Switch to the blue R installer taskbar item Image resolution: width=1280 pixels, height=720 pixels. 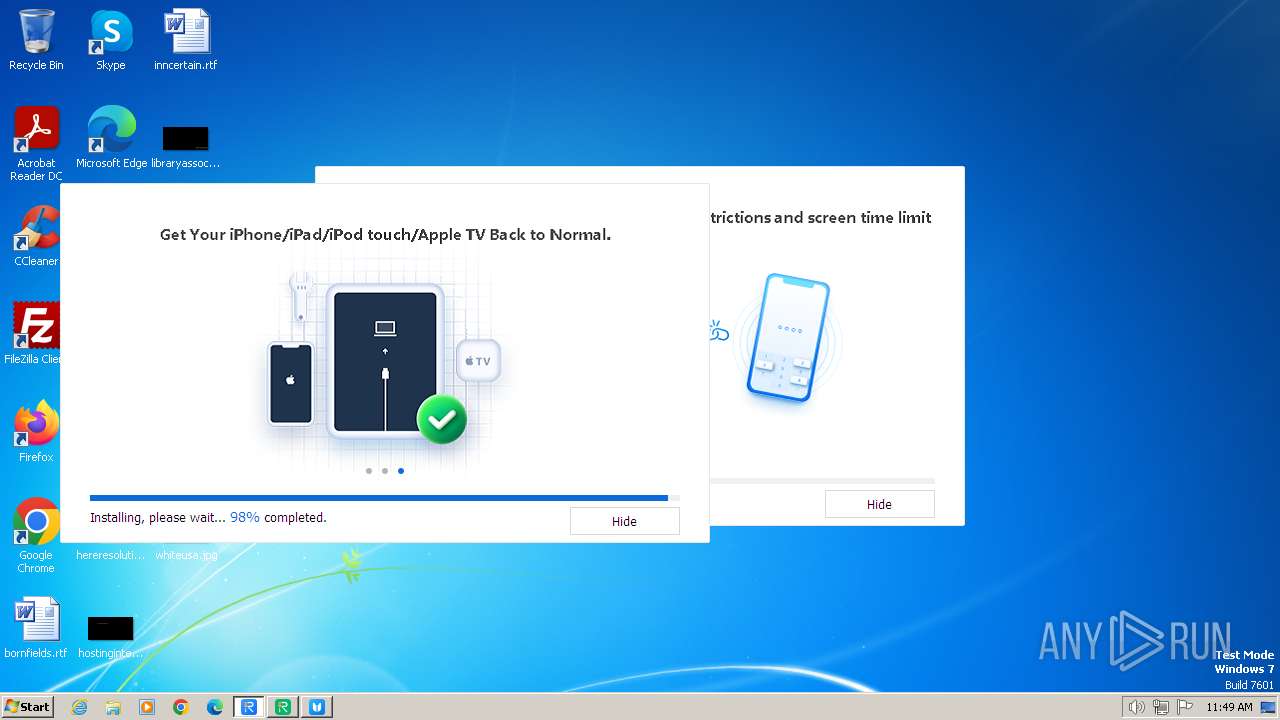click(249, 707)
